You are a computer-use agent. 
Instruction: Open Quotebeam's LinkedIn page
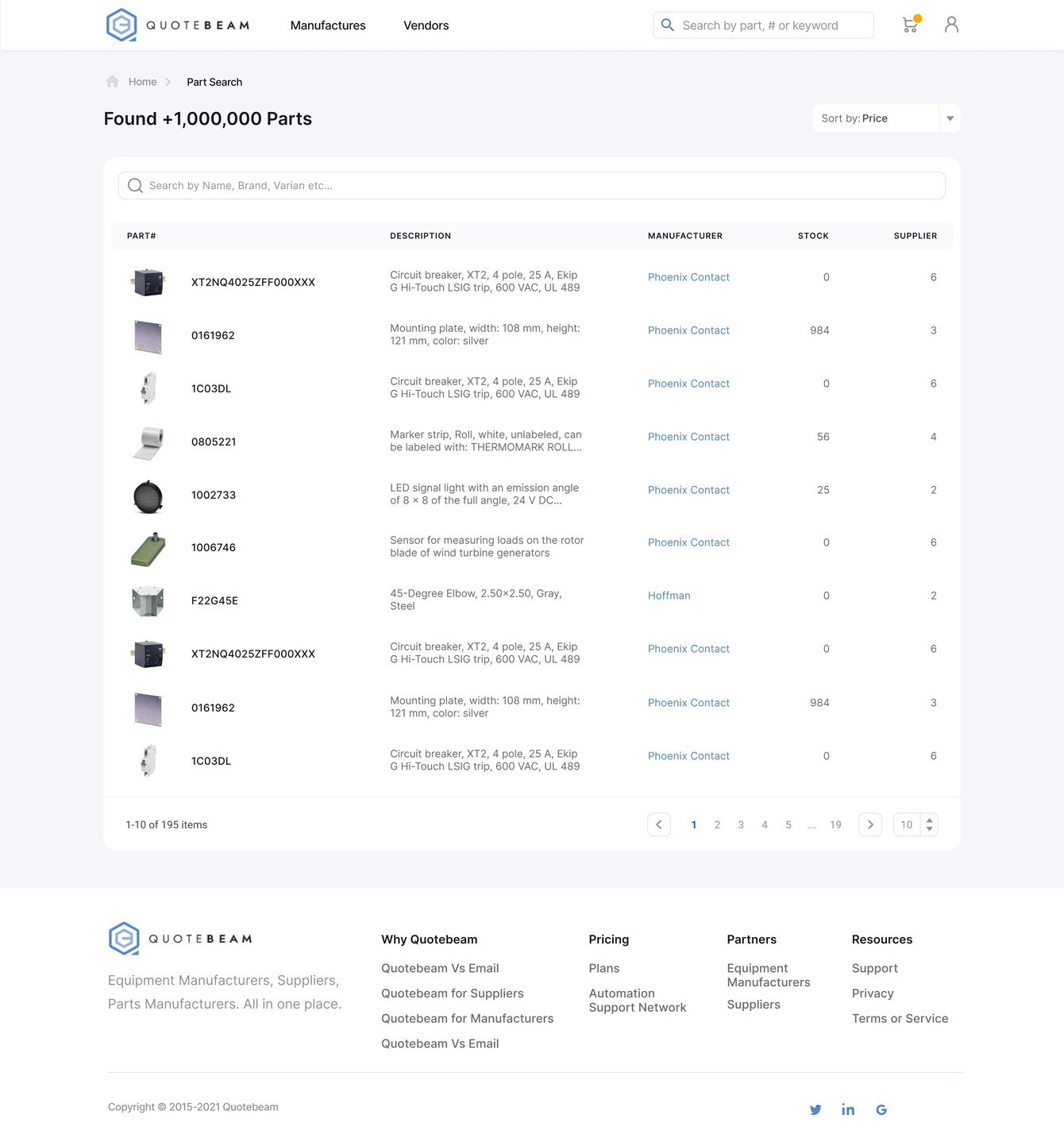click(x=848, y=1109)
